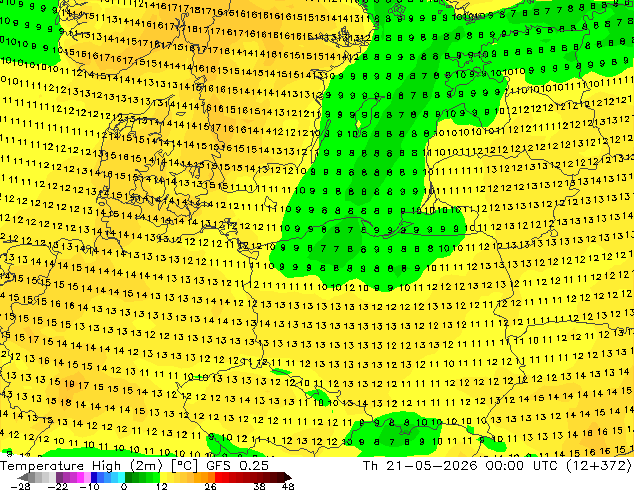The image size is (634, 490).
Task: Click the 'Temperature High (2m)' title text
Action: click(81, 466)
